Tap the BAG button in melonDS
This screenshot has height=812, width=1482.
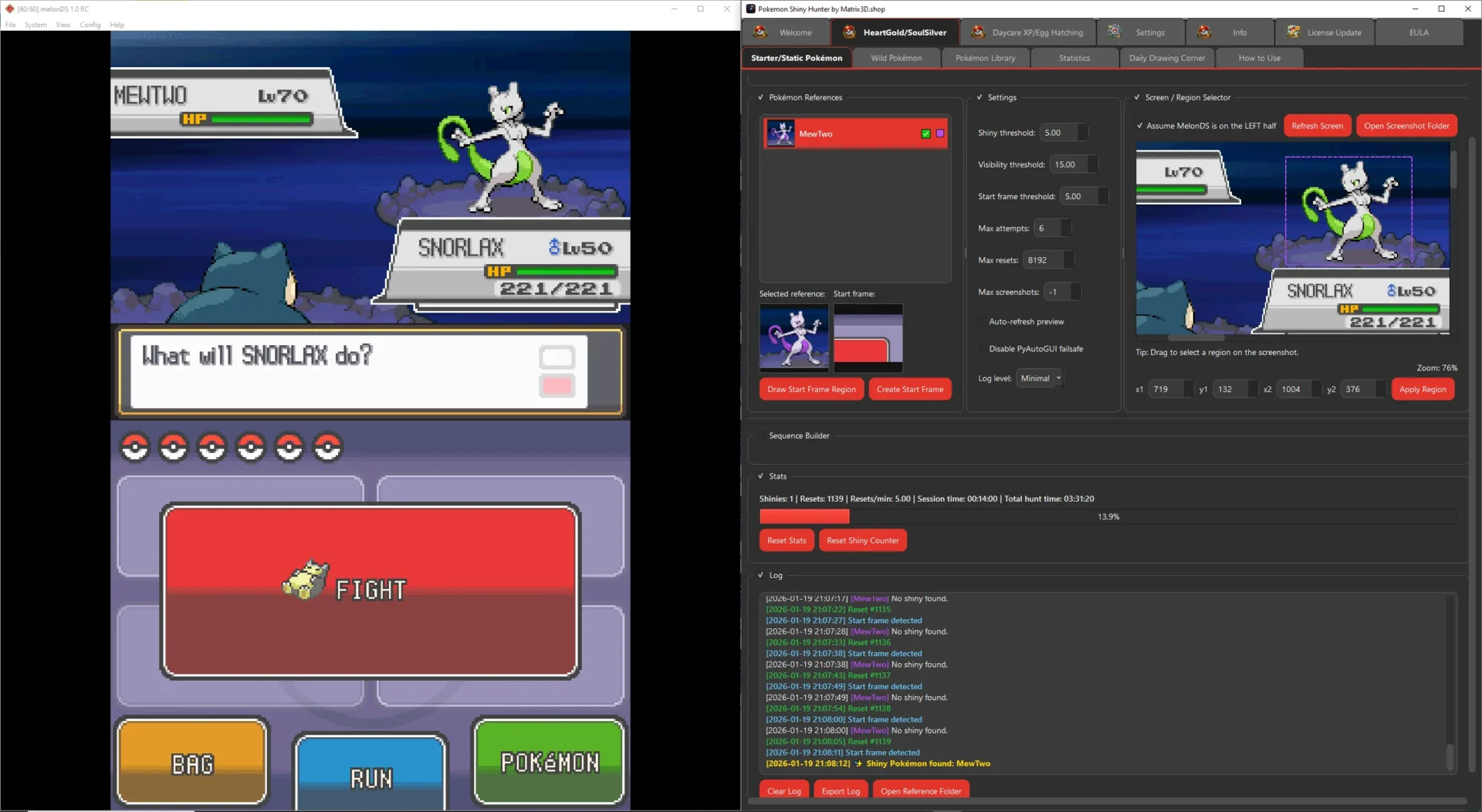coord(192,763)
